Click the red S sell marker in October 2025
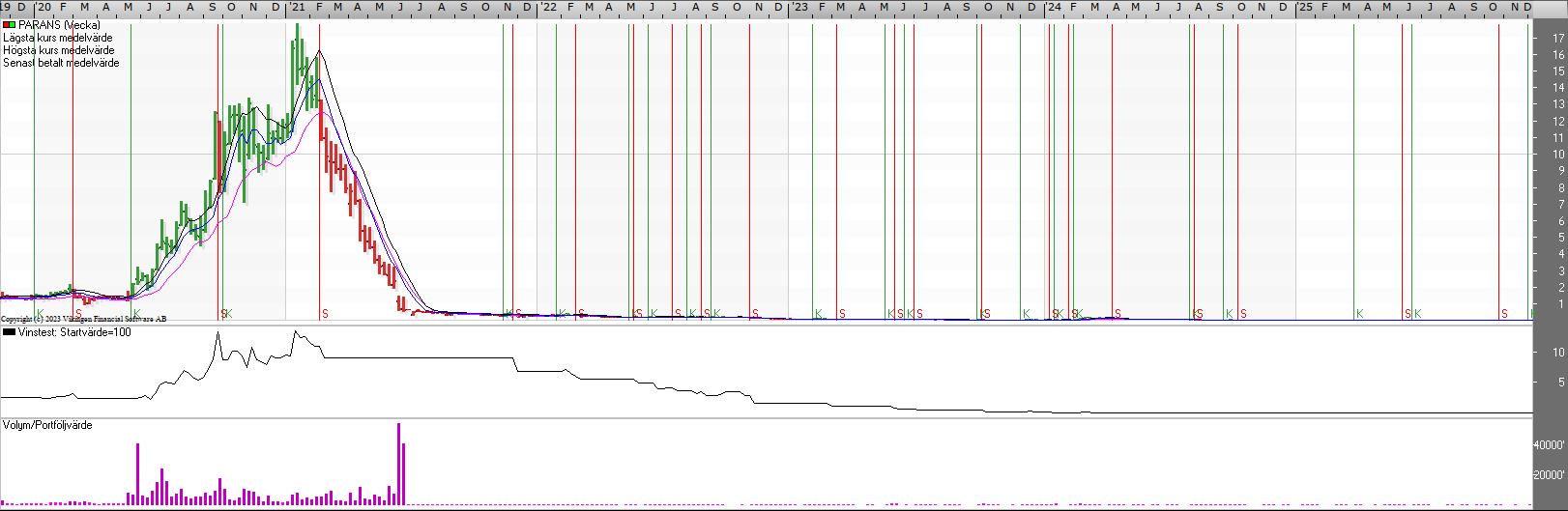 [1504, 314]
